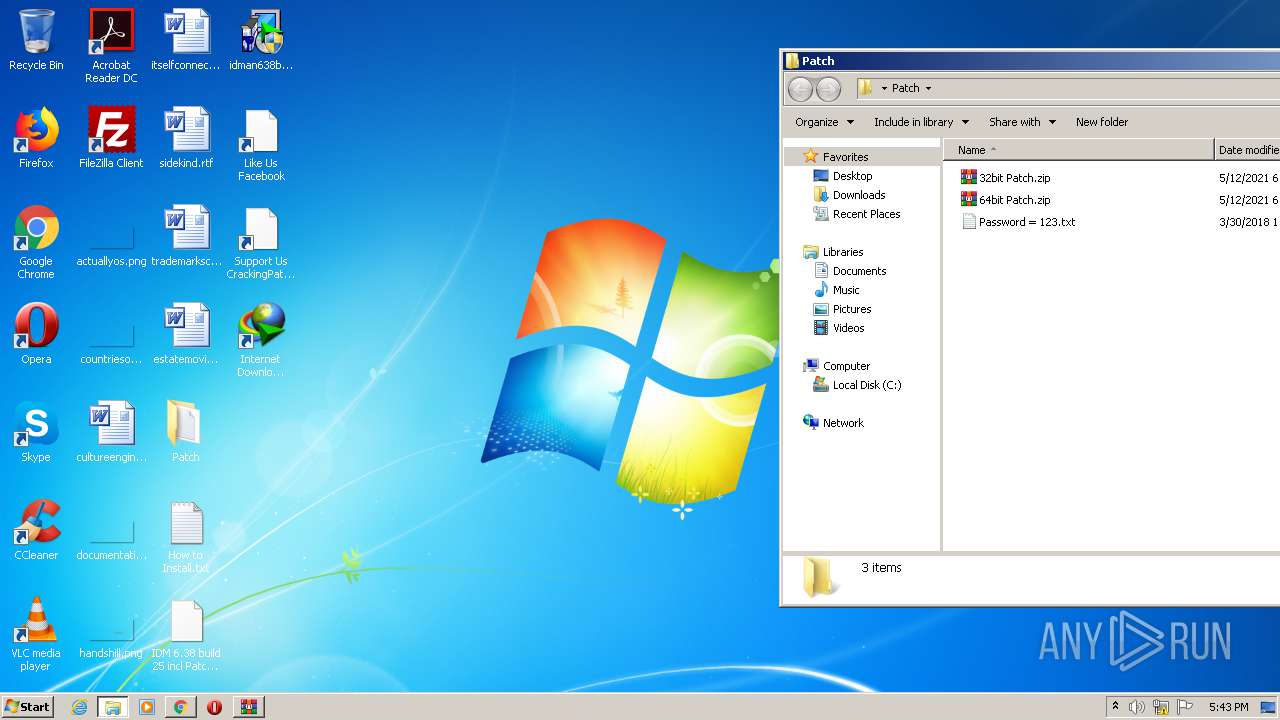Sort files by Name column header

pos(1078,150)
